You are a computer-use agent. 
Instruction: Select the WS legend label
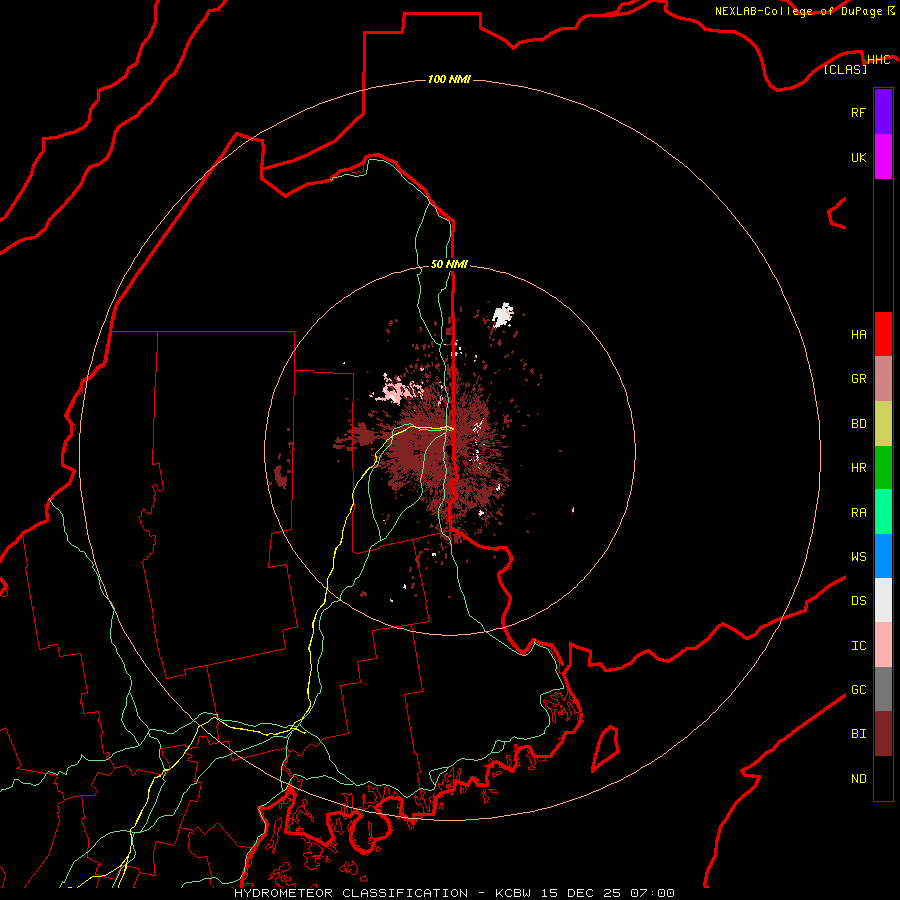click(x=858, y=556)
